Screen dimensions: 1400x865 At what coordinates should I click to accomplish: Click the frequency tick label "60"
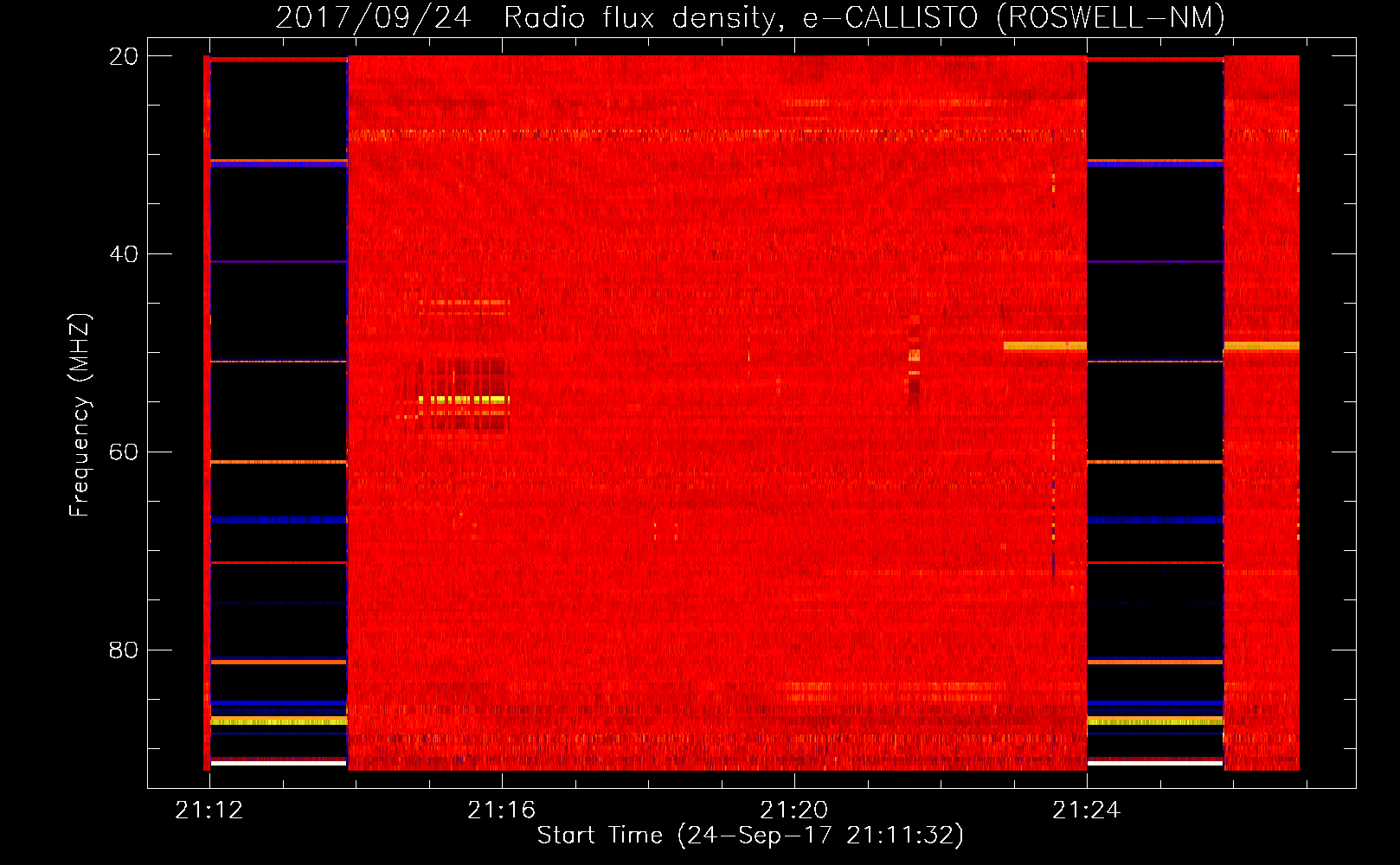click(x=124, y=452)
